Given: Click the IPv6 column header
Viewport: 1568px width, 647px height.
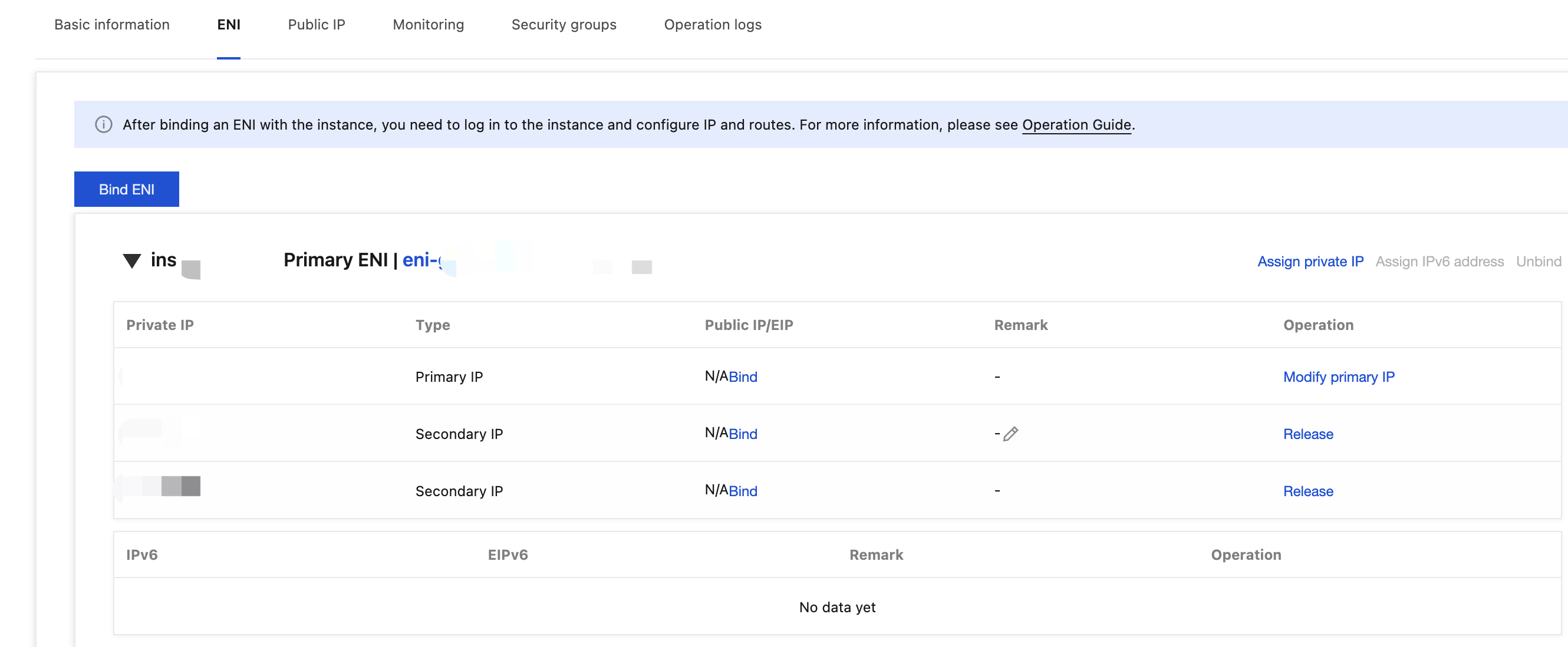Looking at the screenshot, I should (x=142, y=554).
